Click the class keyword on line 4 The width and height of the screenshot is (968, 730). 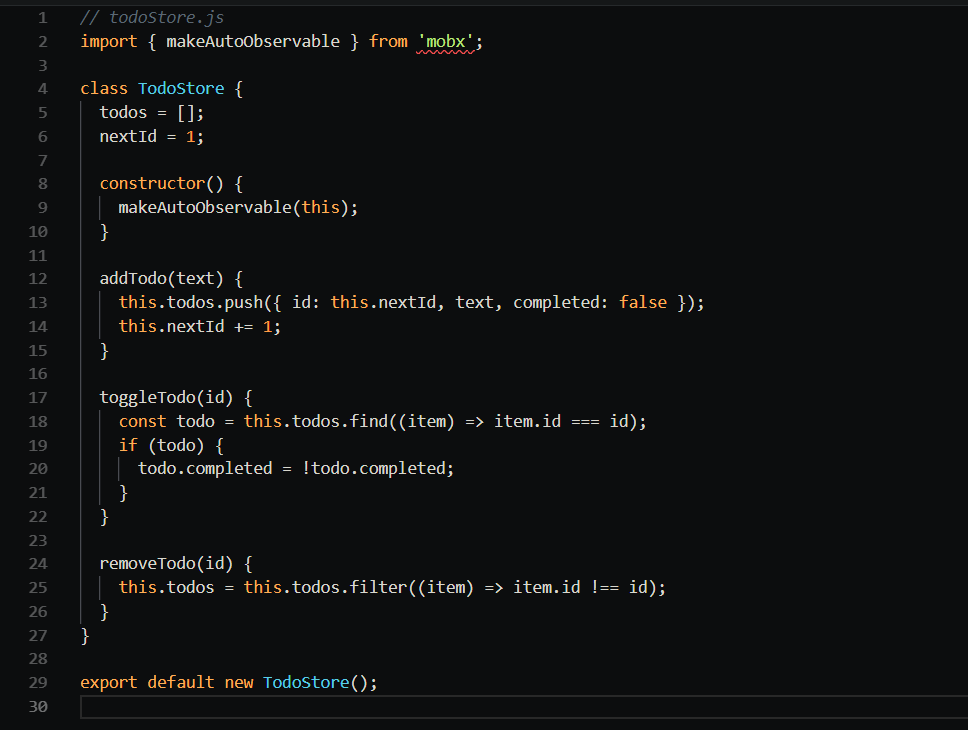coord(104,88)
